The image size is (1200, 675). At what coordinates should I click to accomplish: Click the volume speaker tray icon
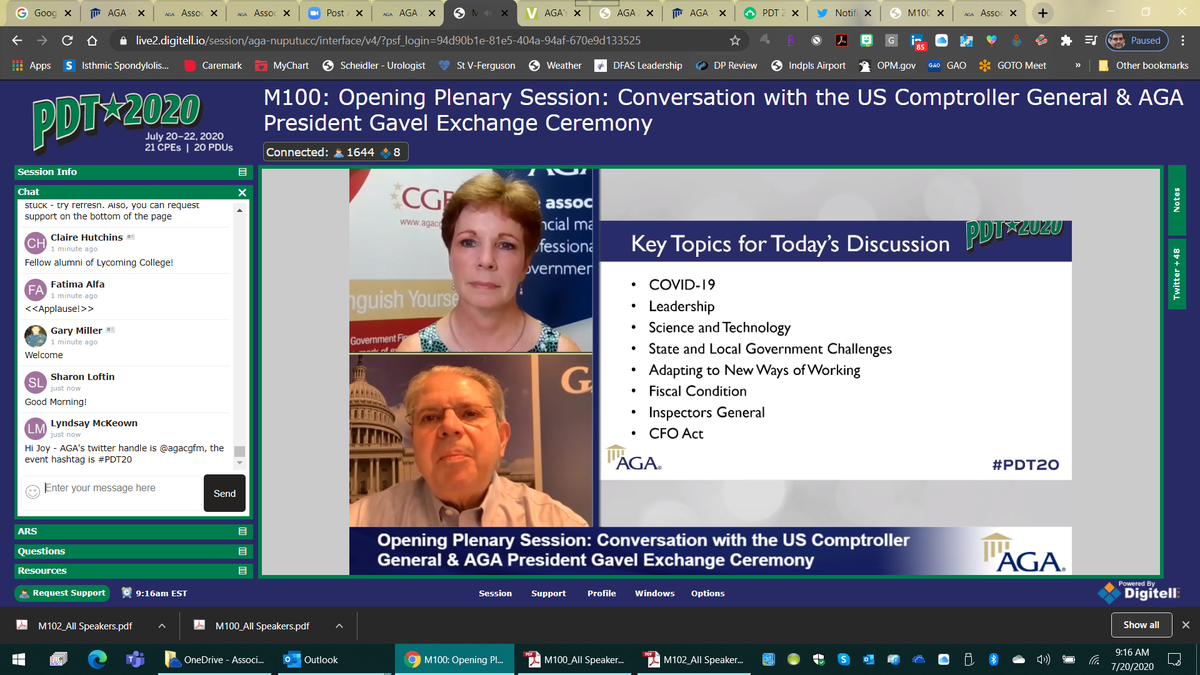click(1045, 659)
